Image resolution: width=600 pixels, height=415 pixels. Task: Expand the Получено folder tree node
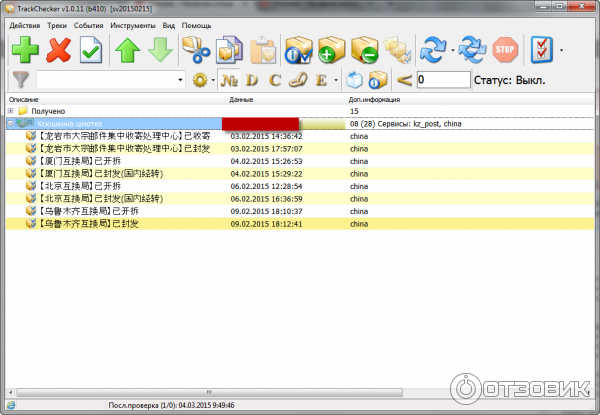click(10, 111)
